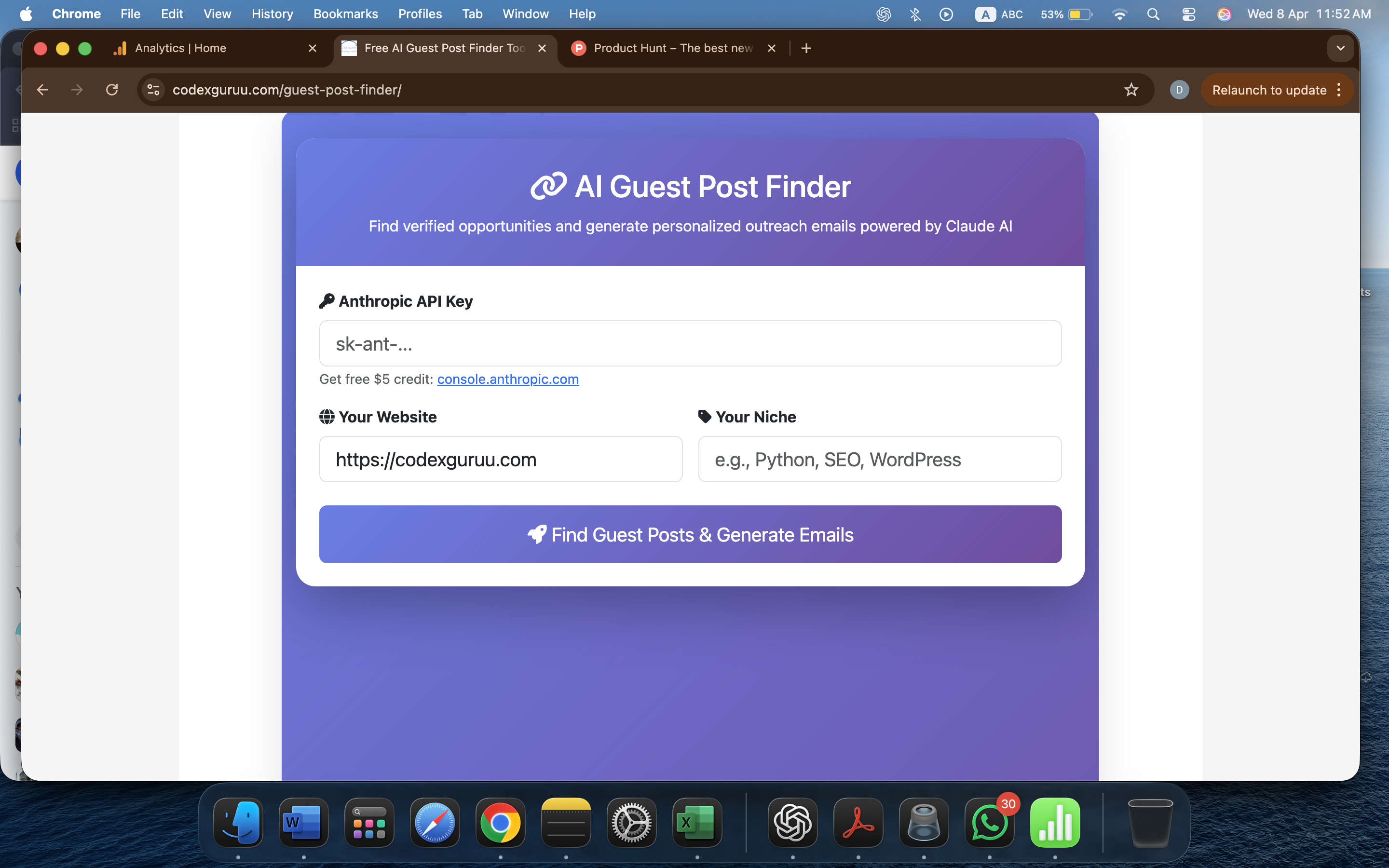Click the Bluetooth menu bar icon

[x=915, y=14]
